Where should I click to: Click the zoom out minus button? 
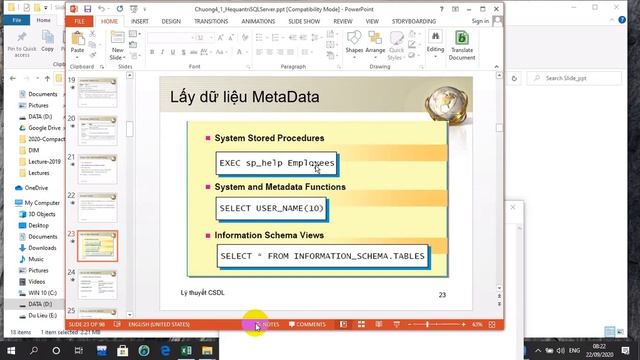pyautogui.click(x=410, y=324)
